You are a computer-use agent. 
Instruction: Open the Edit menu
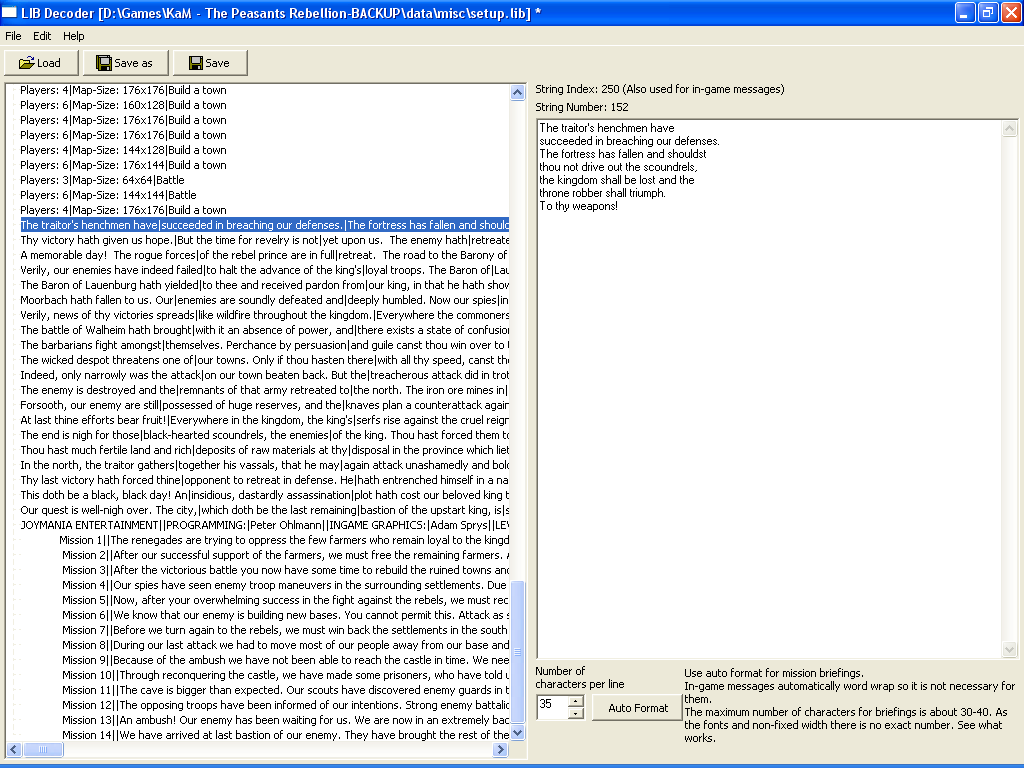point(42,36)
